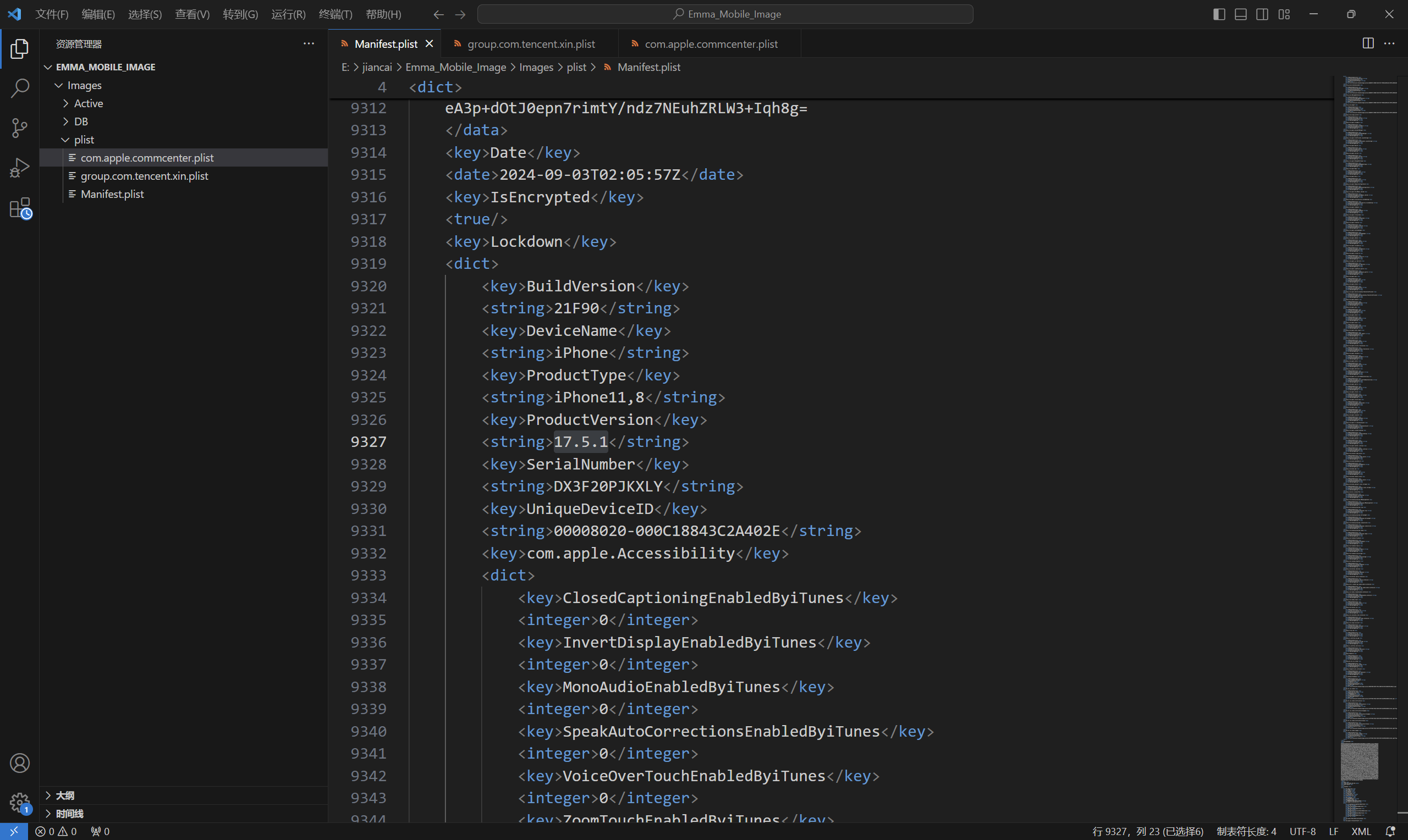1408x840 pixels.
Task: Expand the Active folder
Action: coord(184,103)
